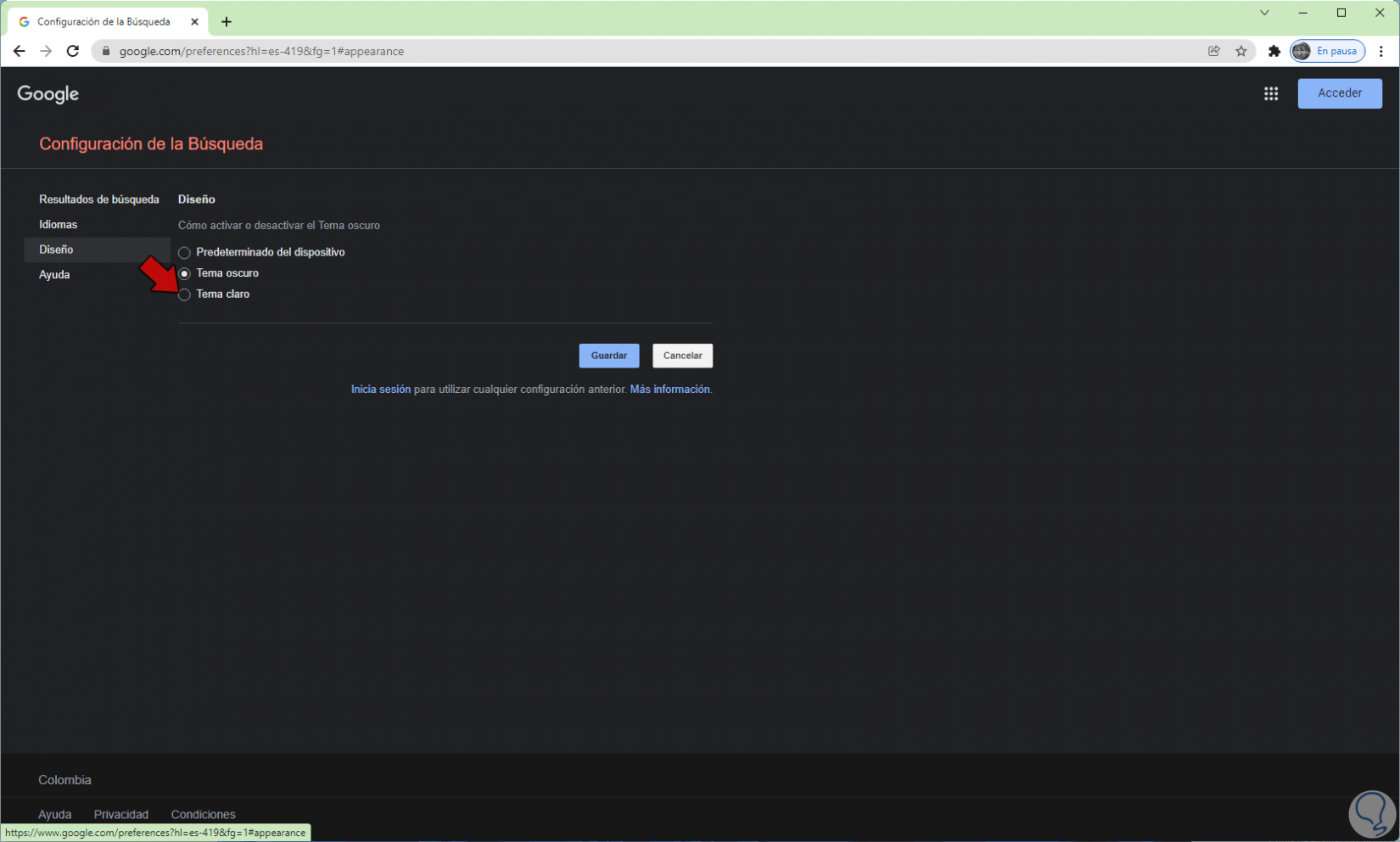Choose the Tema claro radio option
The width and height of the screenshot is (1400, 842).
[184, 295]
